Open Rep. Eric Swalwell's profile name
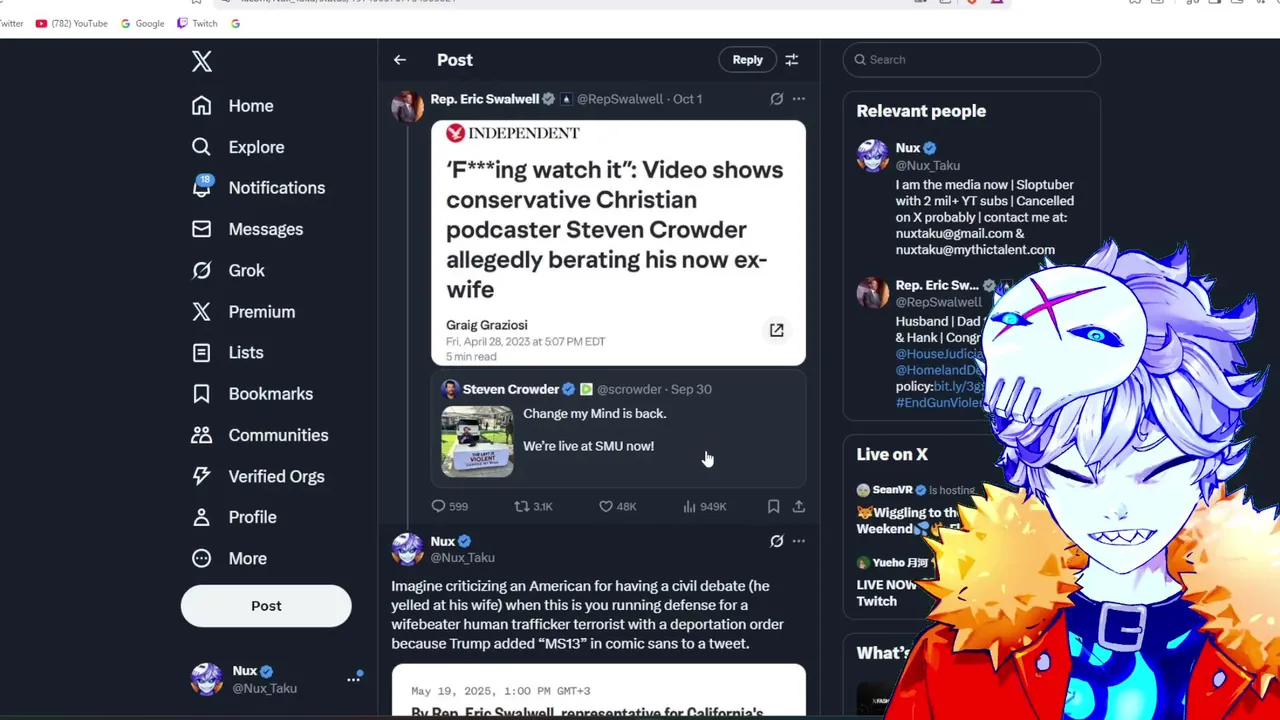 485,99
